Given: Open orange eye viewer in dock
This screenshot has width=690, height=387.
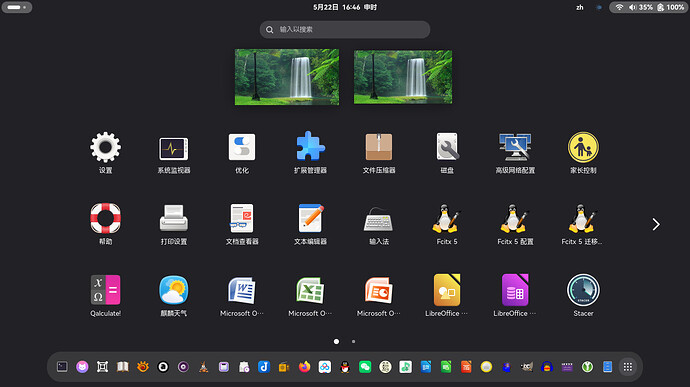Looking at the screenshot, I should 143,366.
